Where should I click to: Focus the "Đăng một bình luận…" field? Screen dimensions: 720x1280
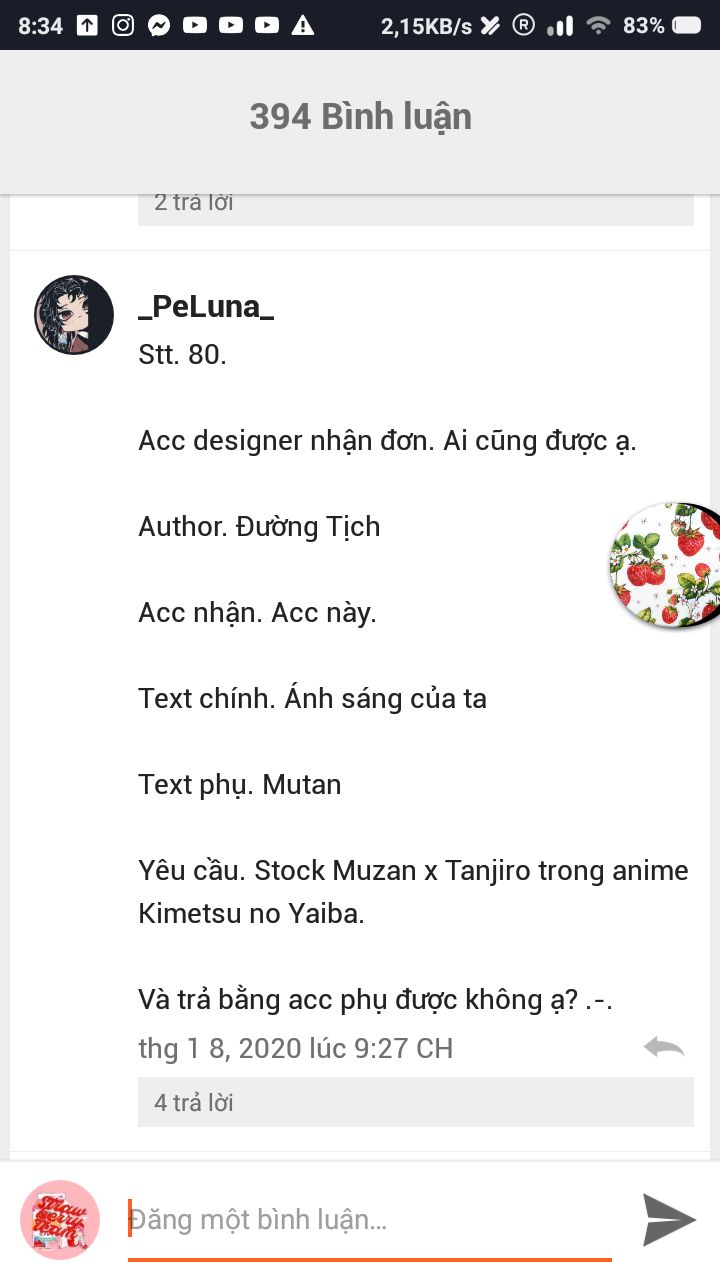click(370, 1220)
